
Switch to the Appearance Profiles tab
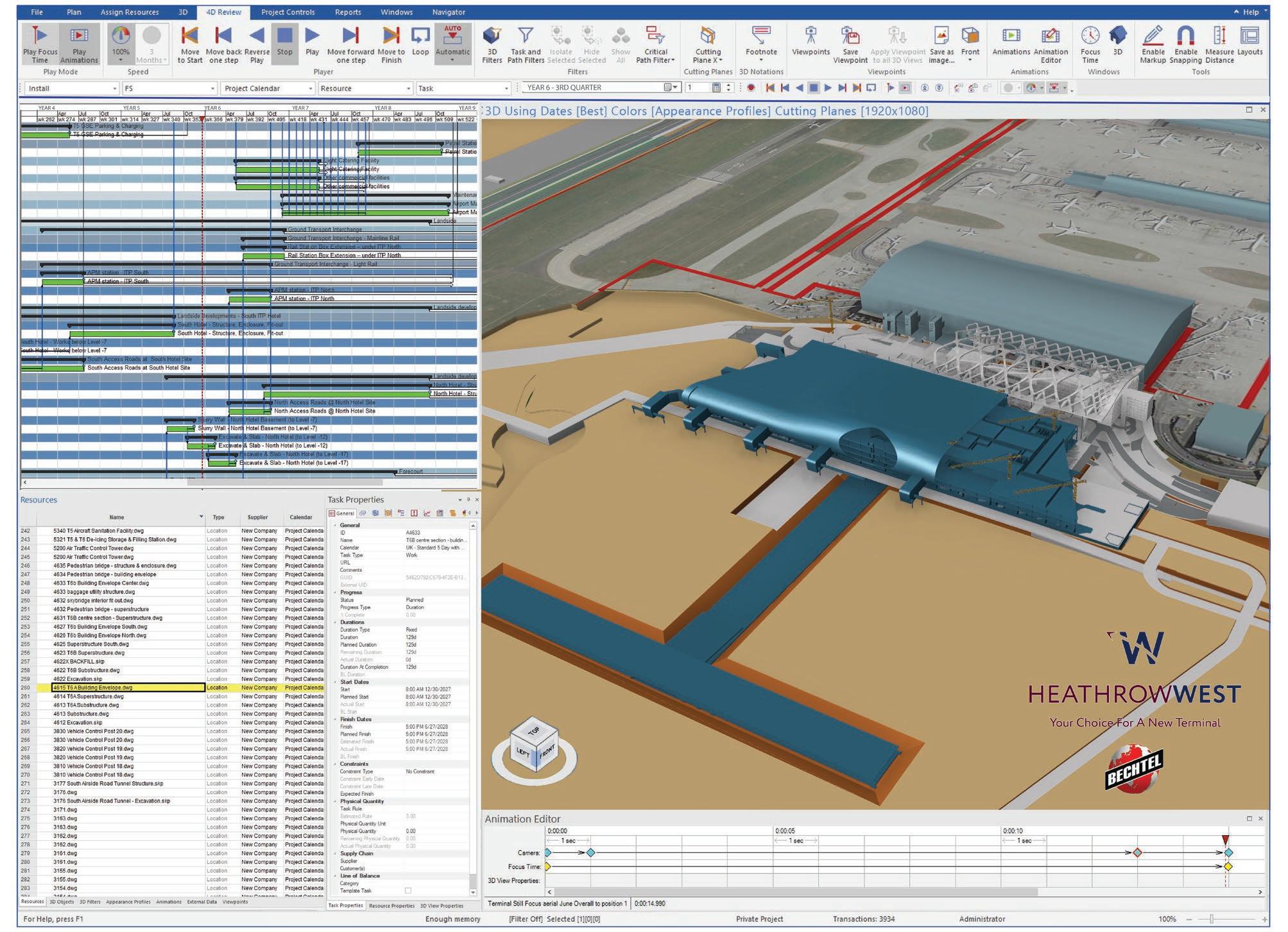click(128, 902)
